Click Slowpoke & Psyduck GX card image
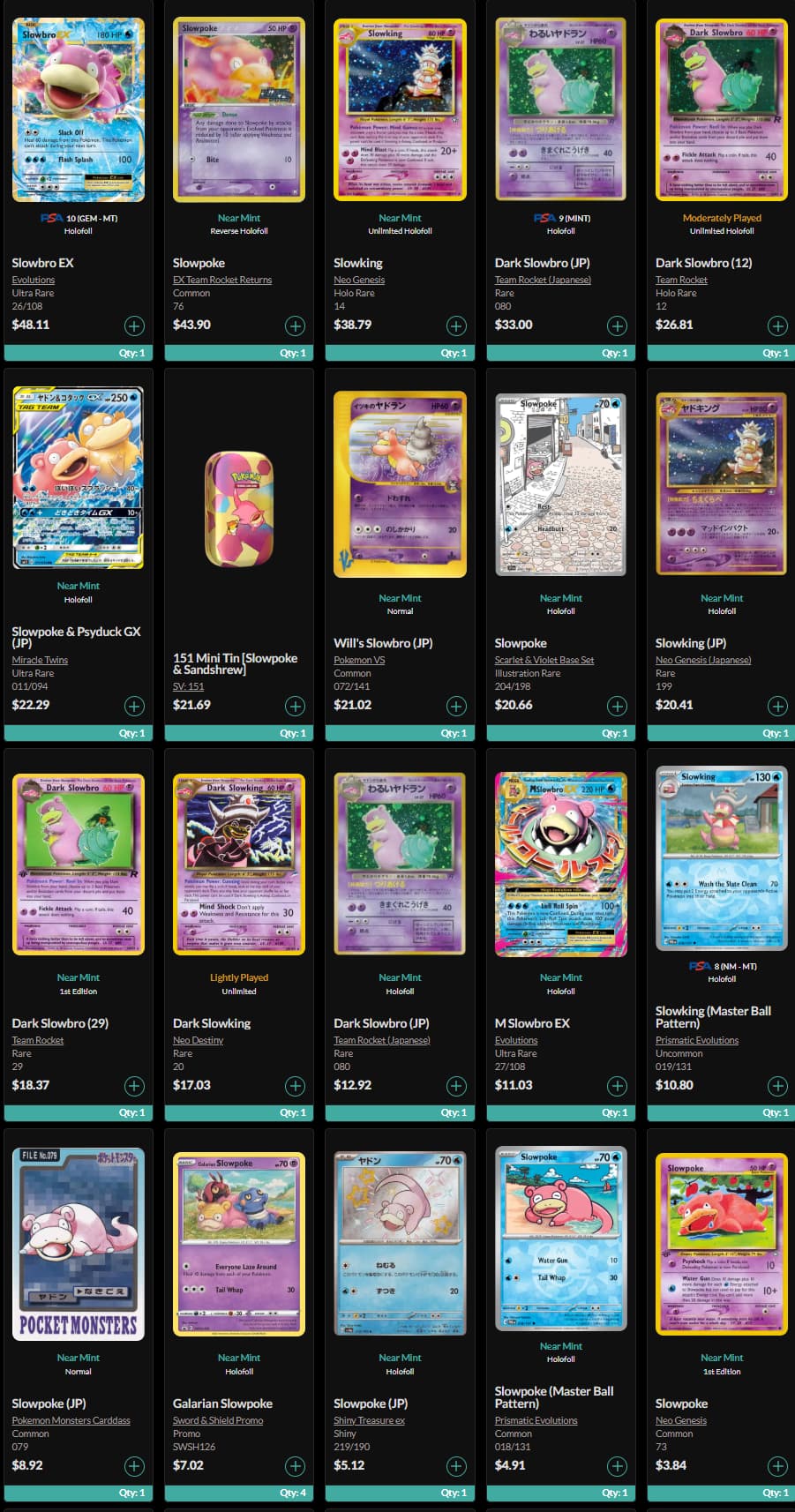795x1512 pixels. point(79,478)
